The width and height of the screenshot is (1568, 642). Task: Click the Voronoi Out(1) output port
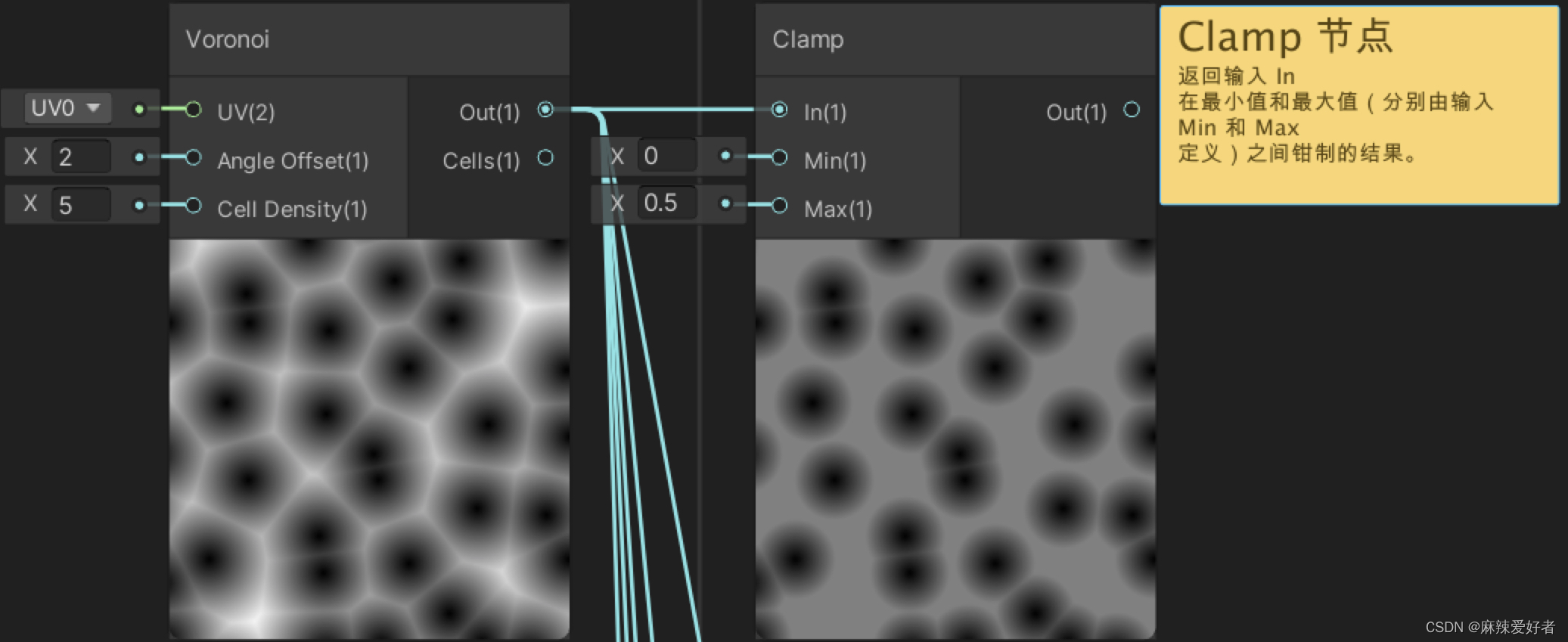545,110
